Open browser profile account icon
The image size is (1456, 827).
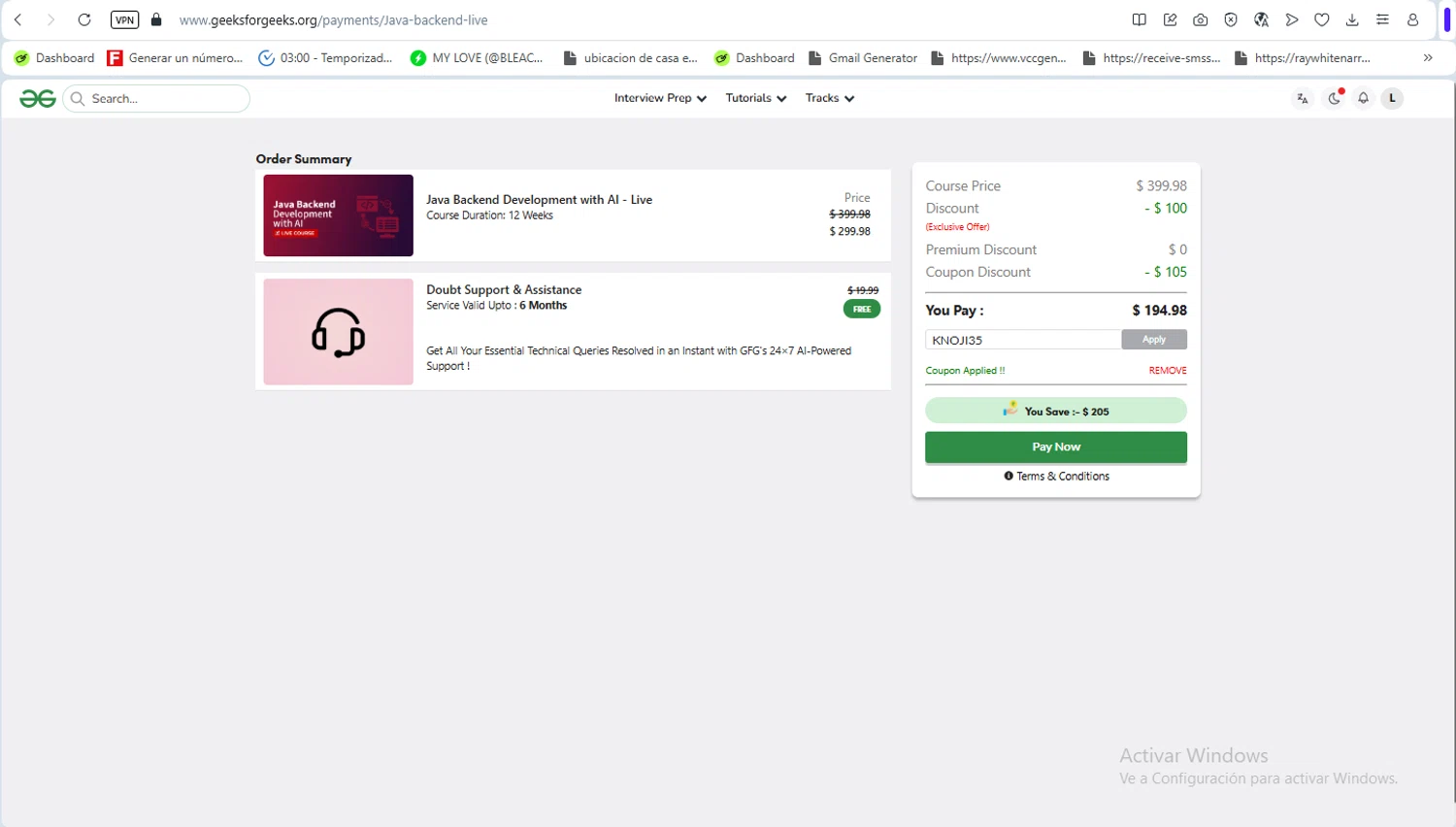coord(1413,19)
